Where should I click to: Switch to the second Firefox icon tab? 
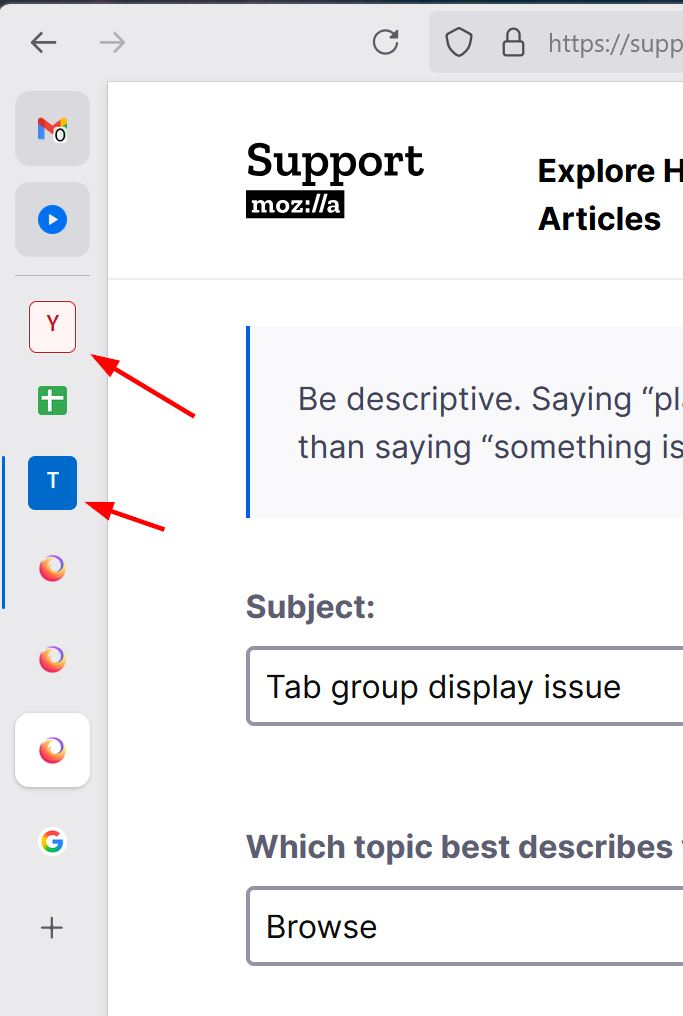pyautogui.click(x=52, y=659)
